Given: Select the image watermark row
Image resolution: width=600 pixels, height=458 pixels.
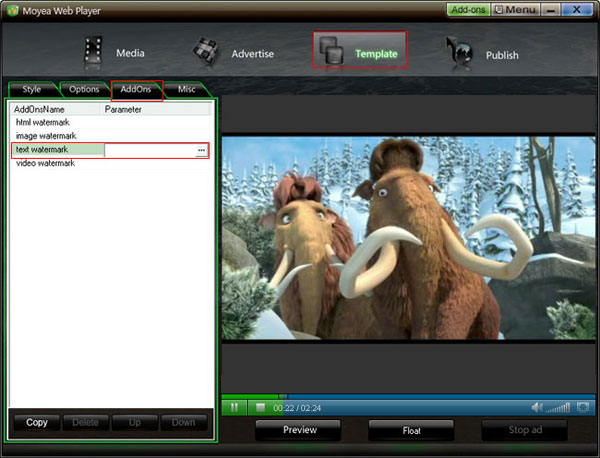Looking at the screenshot, I should pyautogui.click(x=110, y=136).
